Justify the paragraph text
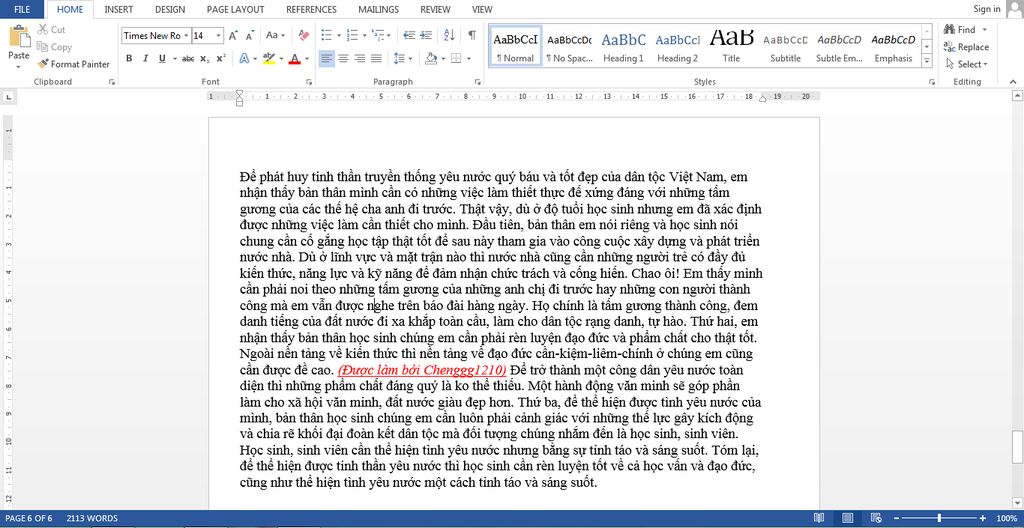Screen dimensions: 1024x528 click(x=376, y=58)
